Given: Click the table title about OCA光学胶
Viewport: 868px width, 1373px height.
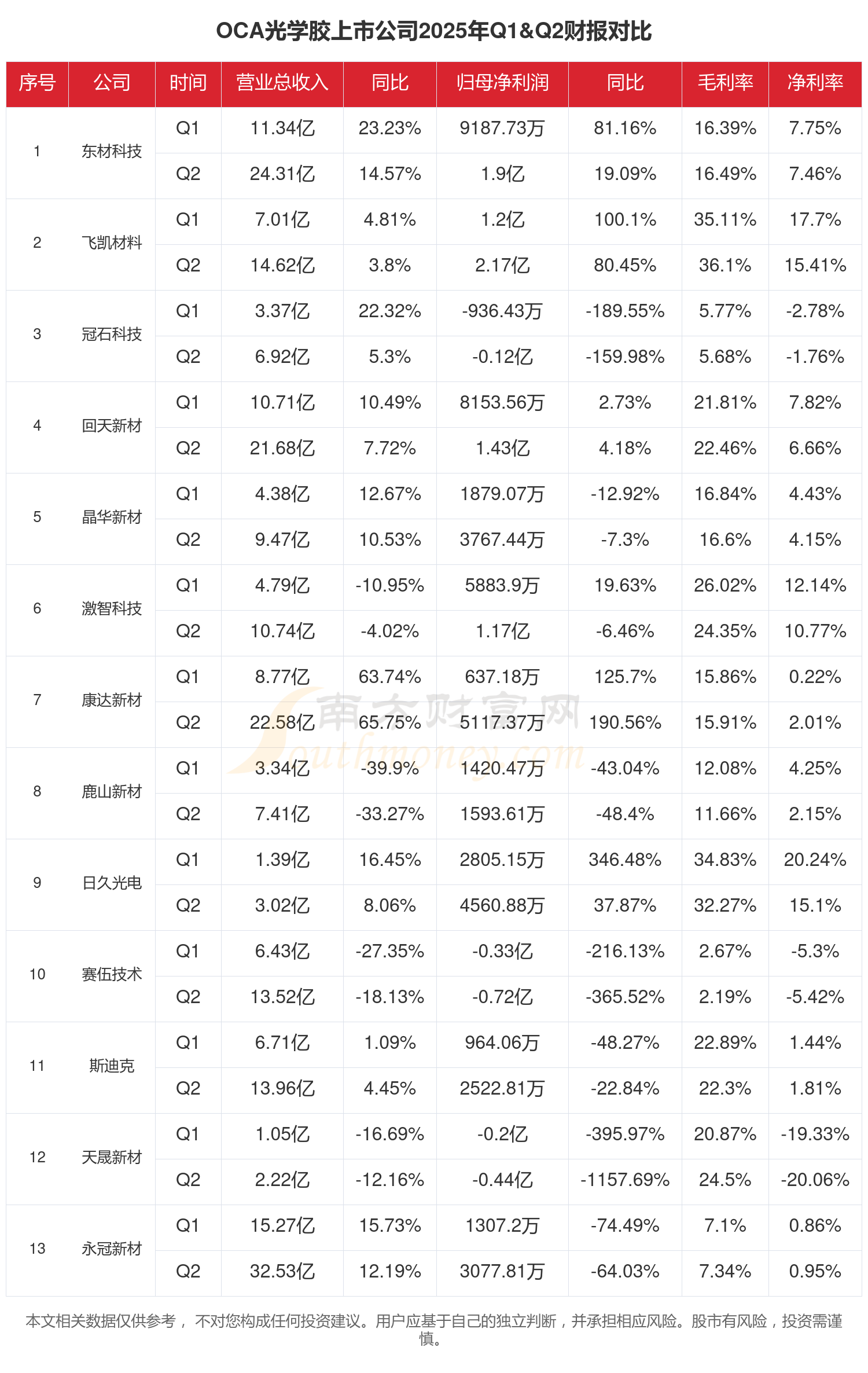Looking at the screenshot, I should pos(434,31).
